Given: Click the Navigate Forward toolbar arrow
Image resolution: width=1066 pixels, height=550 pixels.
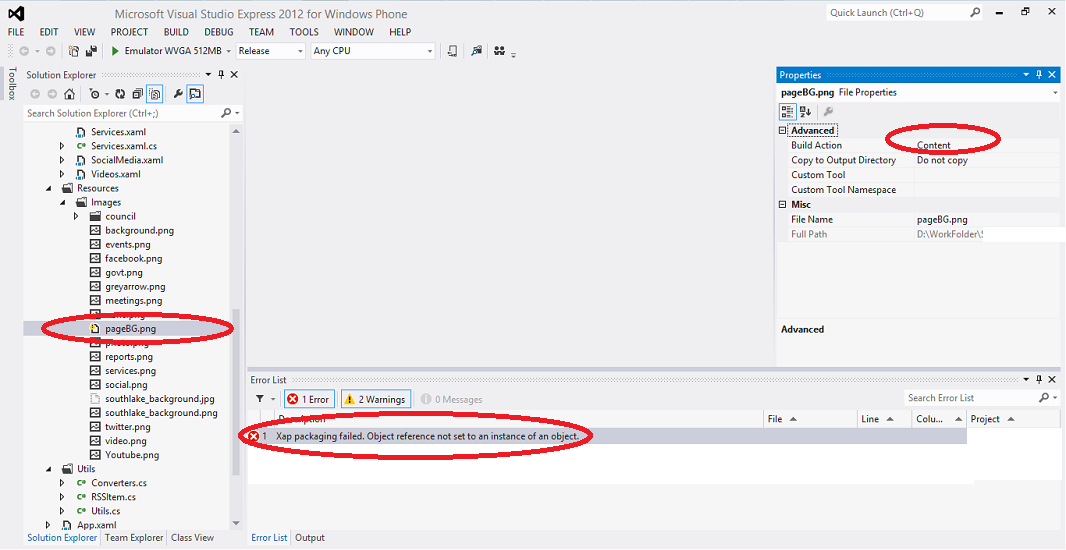Looking at the screenshot, I should (50, 51).
